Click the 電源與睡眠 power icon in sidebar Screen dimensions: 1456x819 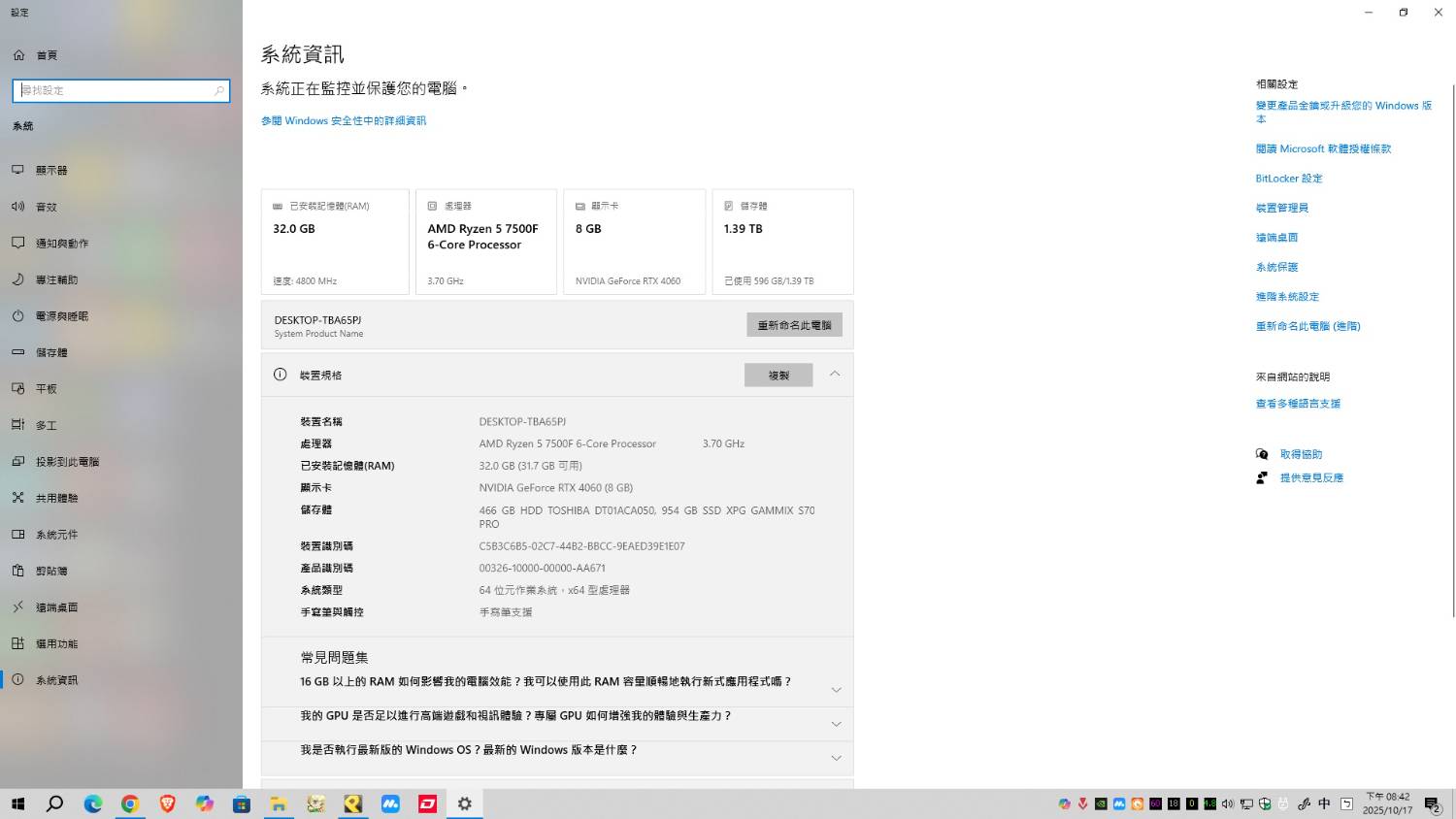[17, 315]
